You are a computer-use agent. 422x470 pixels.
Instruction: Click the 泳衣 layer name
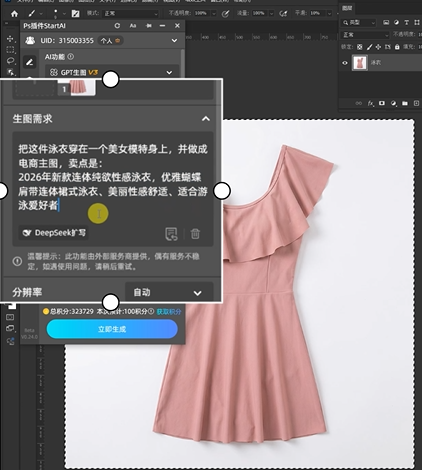tap(376, 63)
